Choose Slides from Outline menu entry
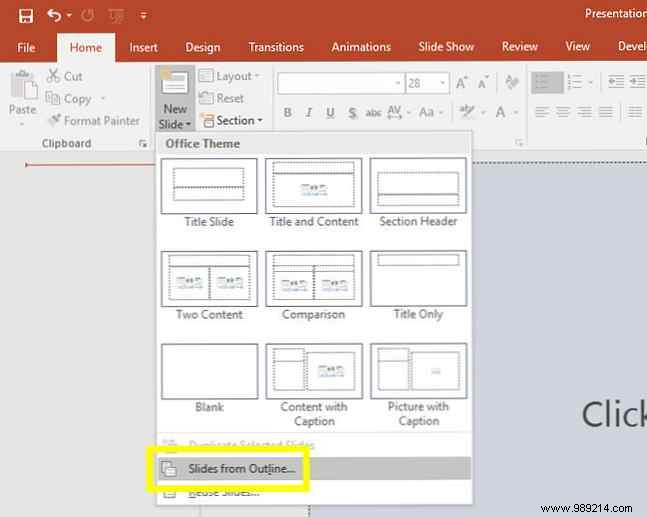This screenshot has width=647, height=517. [x=314, y=469]
